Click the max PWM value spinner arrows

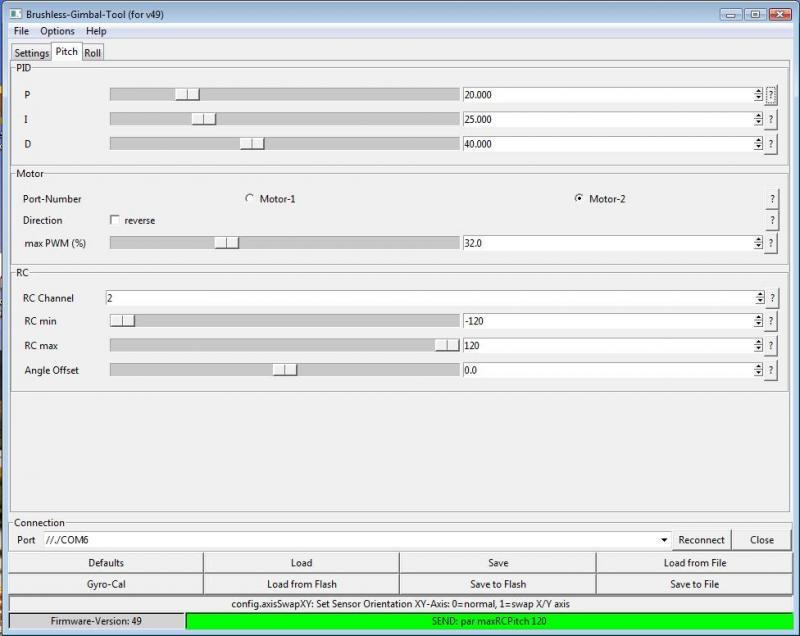[x=759, y=243]
